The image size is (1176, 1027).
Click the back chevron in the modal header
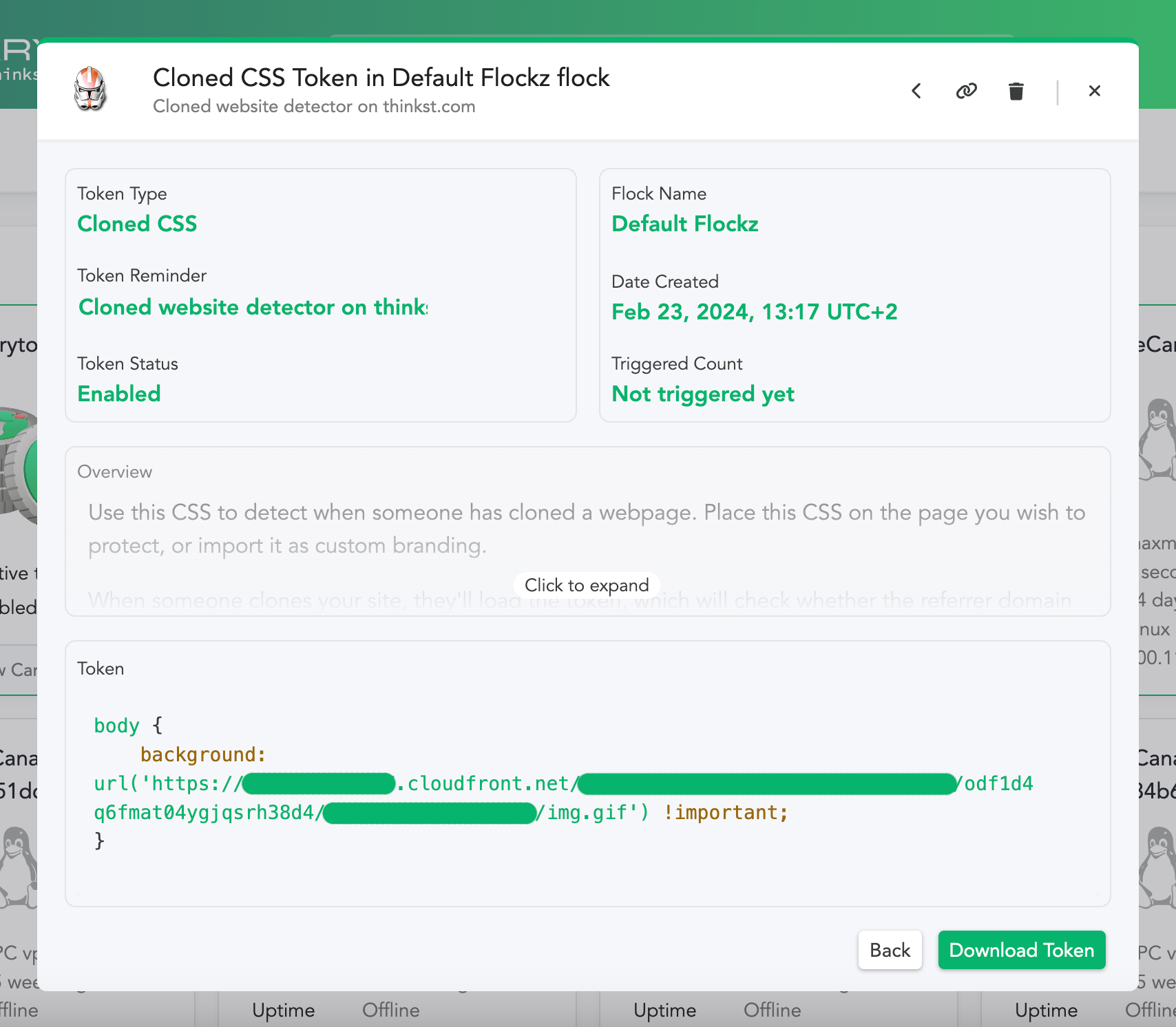click(x=916, y=91)
